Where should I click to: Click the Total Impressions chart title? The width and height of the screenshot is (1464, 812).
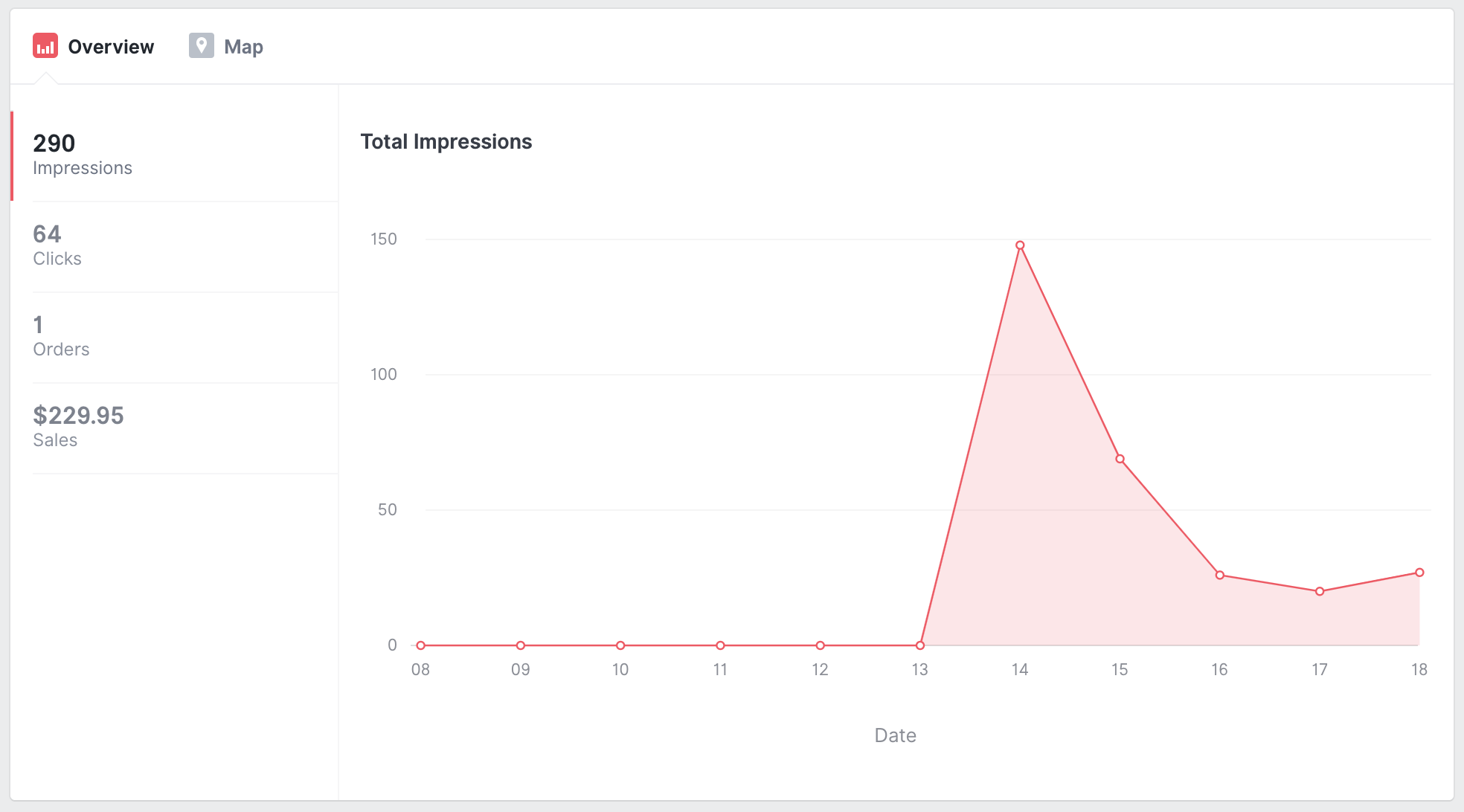tap(446, 141)
